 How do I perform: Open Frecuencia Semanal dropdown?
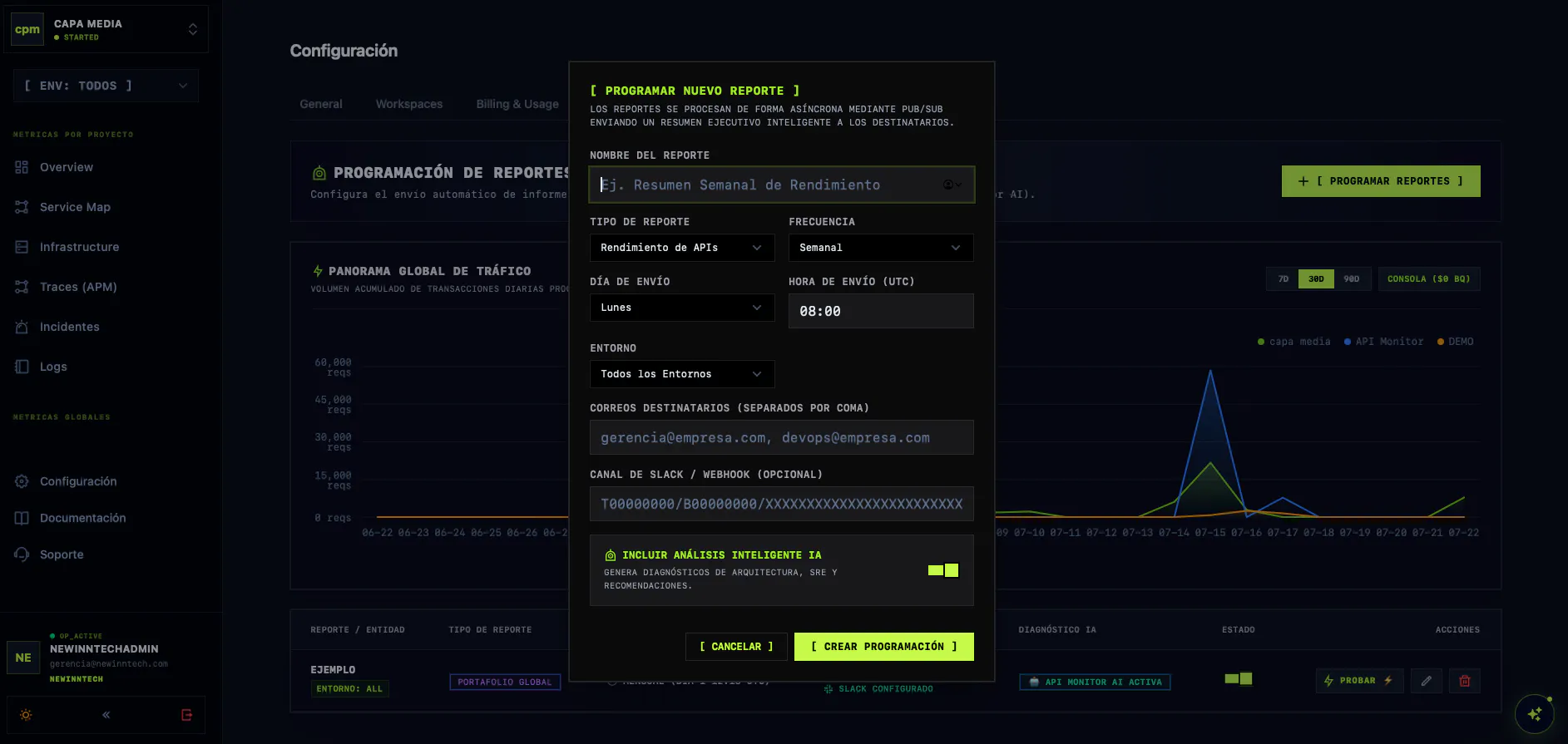tap(881, 248)
